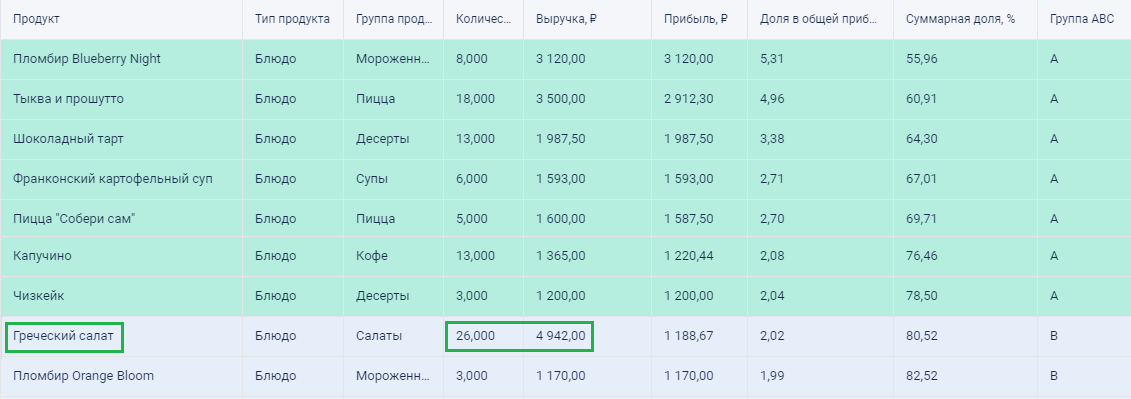
Task: Select the Чизкейк product row
Action: [566, 296]
